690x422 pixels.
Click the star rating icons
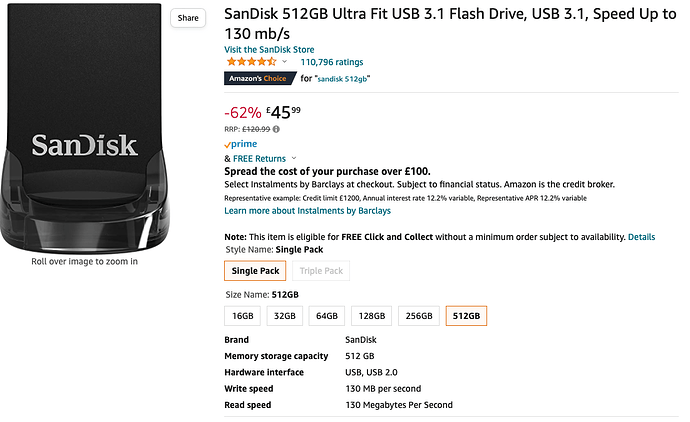tap(250, 62)
